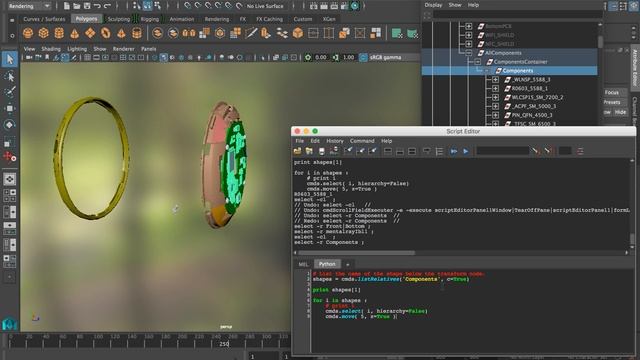
Task: Create a polygon cone from shelf
Action: pos(75,33)
